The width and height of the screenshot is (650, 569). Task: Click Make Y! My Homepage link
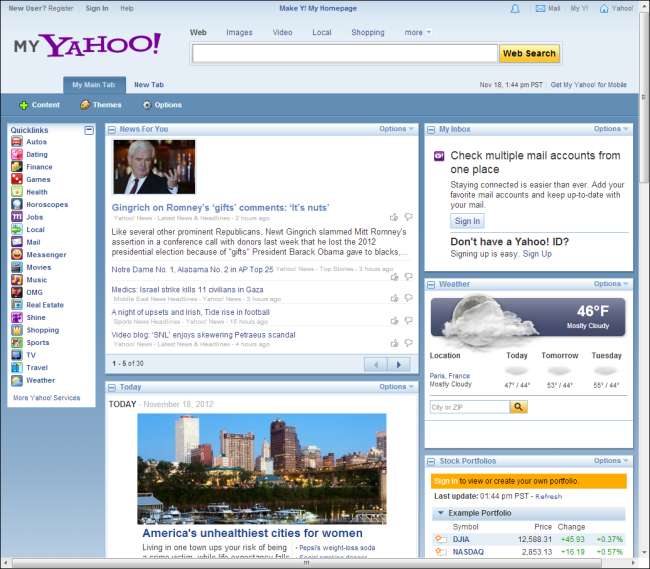click(318, 8)
